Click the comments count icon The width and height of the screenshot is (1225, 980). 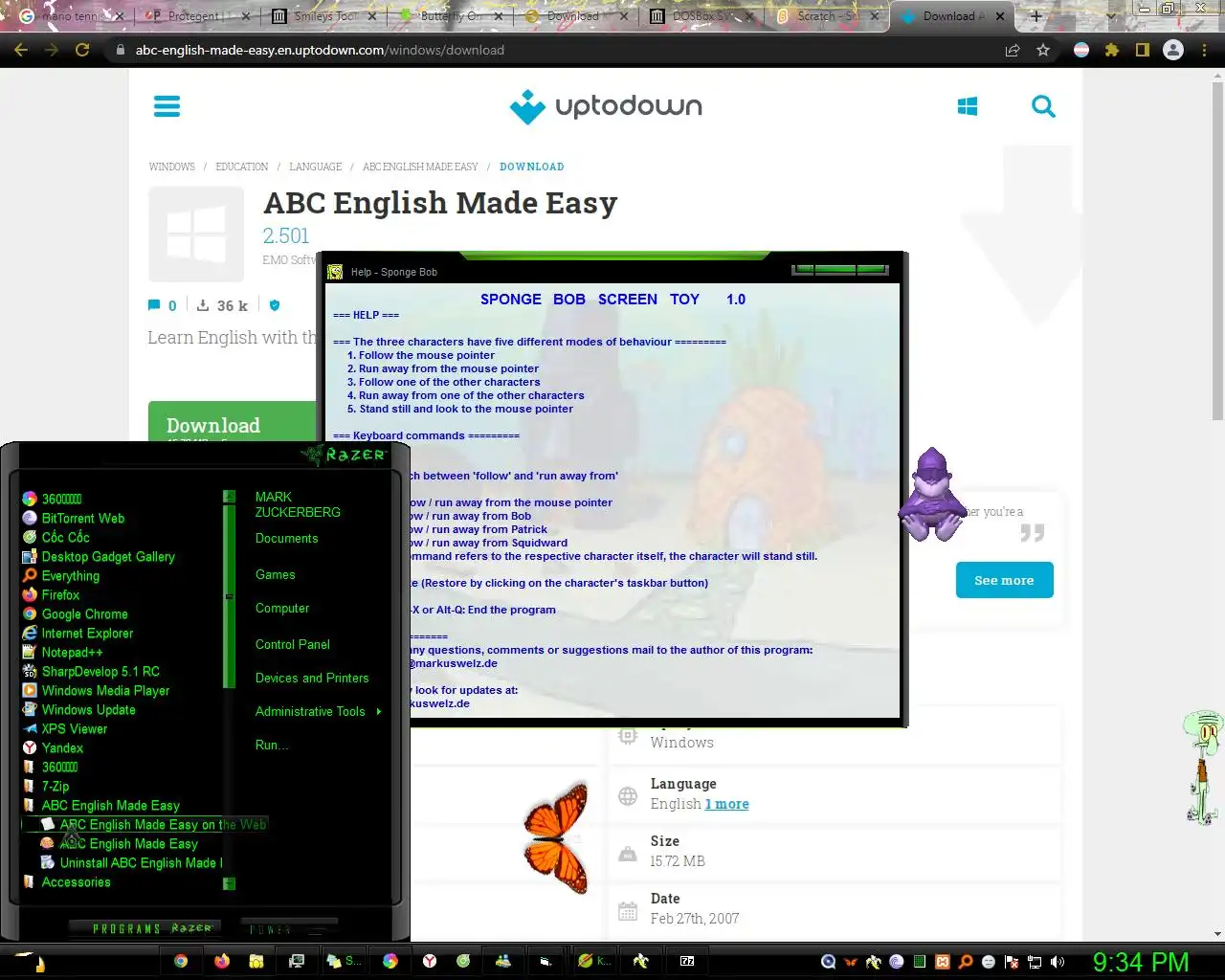(154, 305)
